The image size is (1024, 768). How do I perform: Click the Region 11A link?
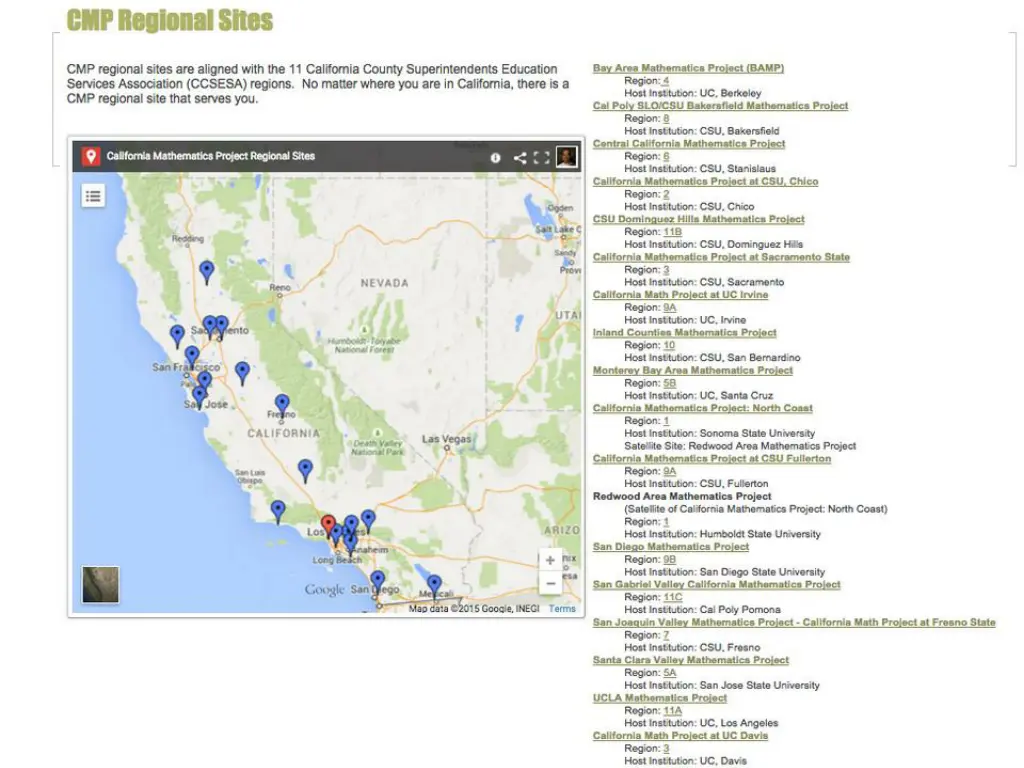(672, 712)
